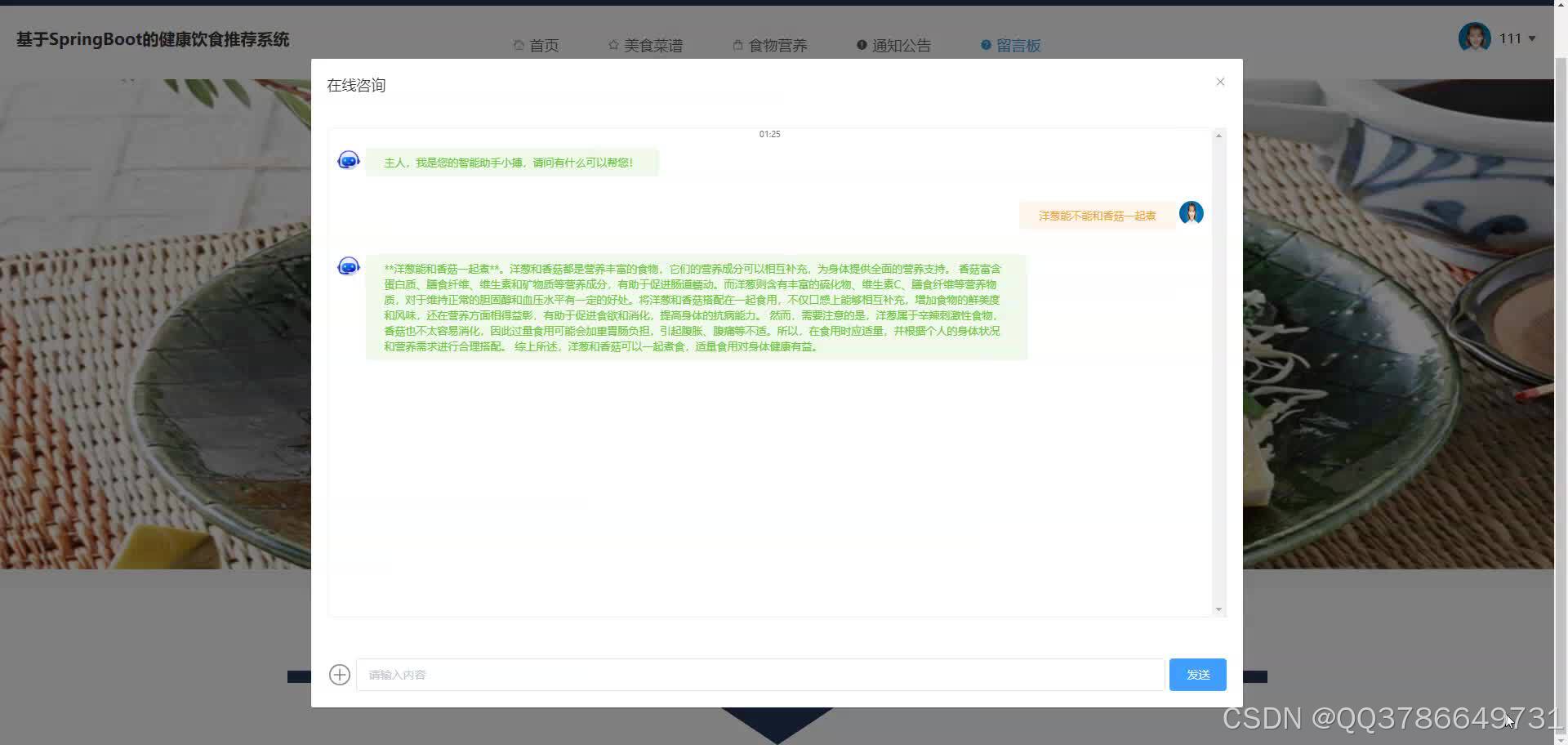The width and height of the screenshot is (1568, 745).
Task: Open the 通知公告 navigation item
Action: click(x=893, y=46)
